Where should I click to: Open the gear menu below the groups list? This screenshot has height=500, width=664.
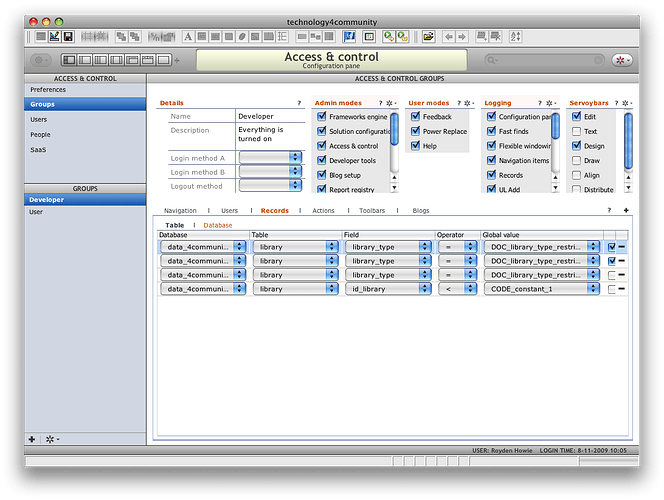click(51, 439)
